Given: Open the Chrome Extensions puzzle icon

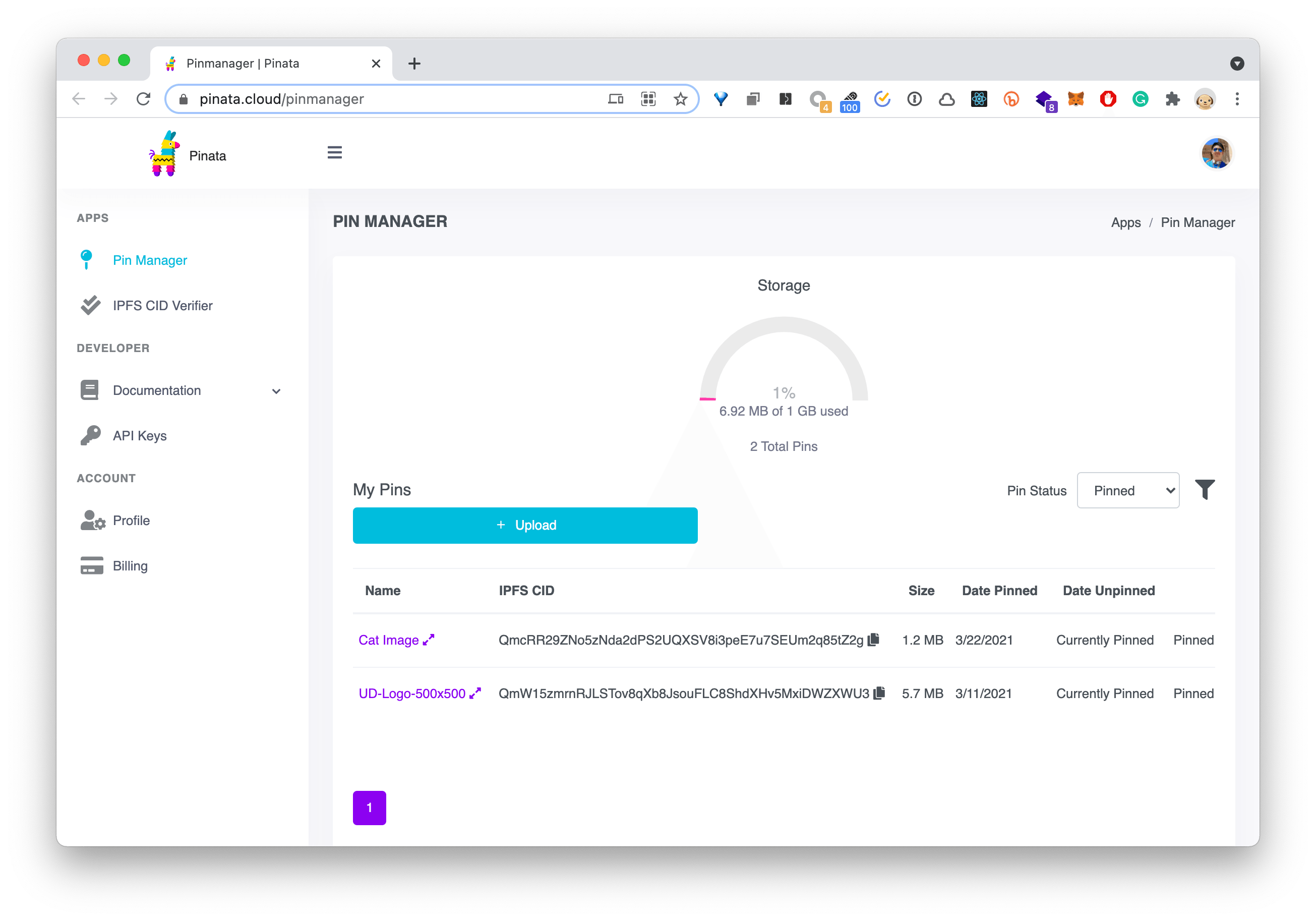Looking at the screenshot, I should (1172, 99).
